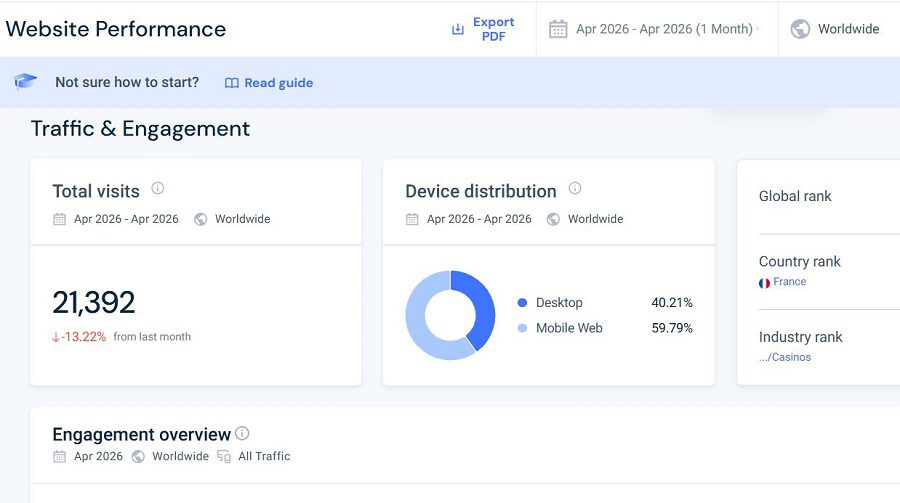Click the France flag icon
The width and height of the screenshot is (900, 503).
click(x=764, y=283)
